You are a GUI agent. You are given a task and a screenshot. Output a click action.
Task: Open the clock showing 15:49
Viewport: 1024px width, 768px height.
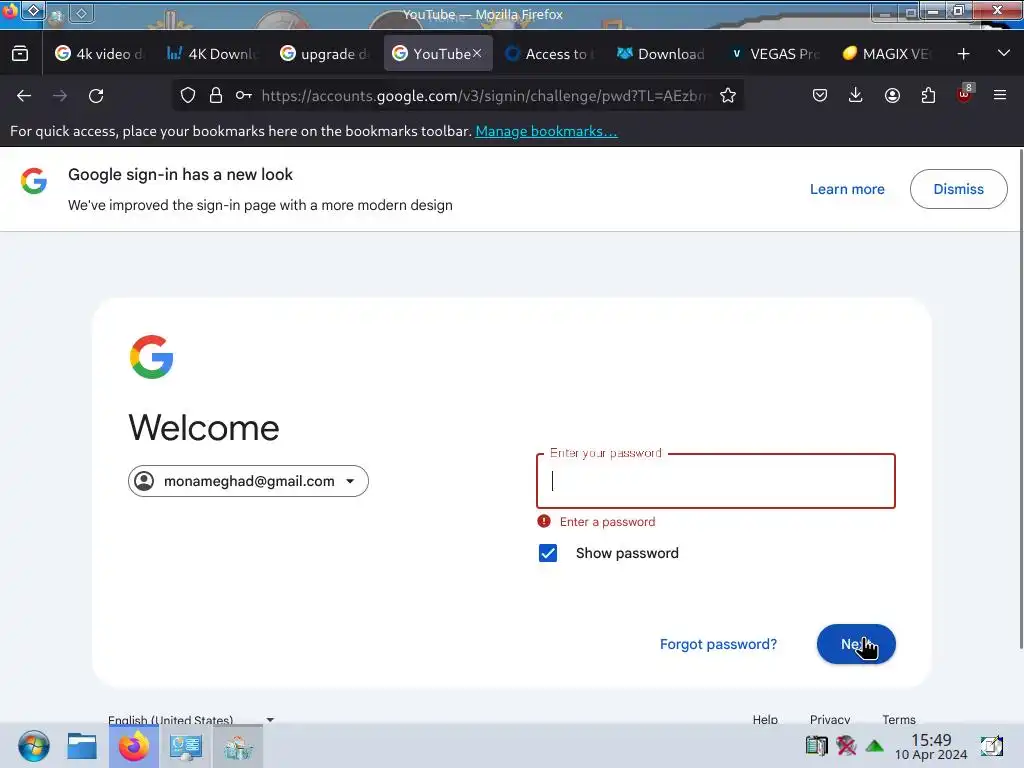tap(931, 746)
